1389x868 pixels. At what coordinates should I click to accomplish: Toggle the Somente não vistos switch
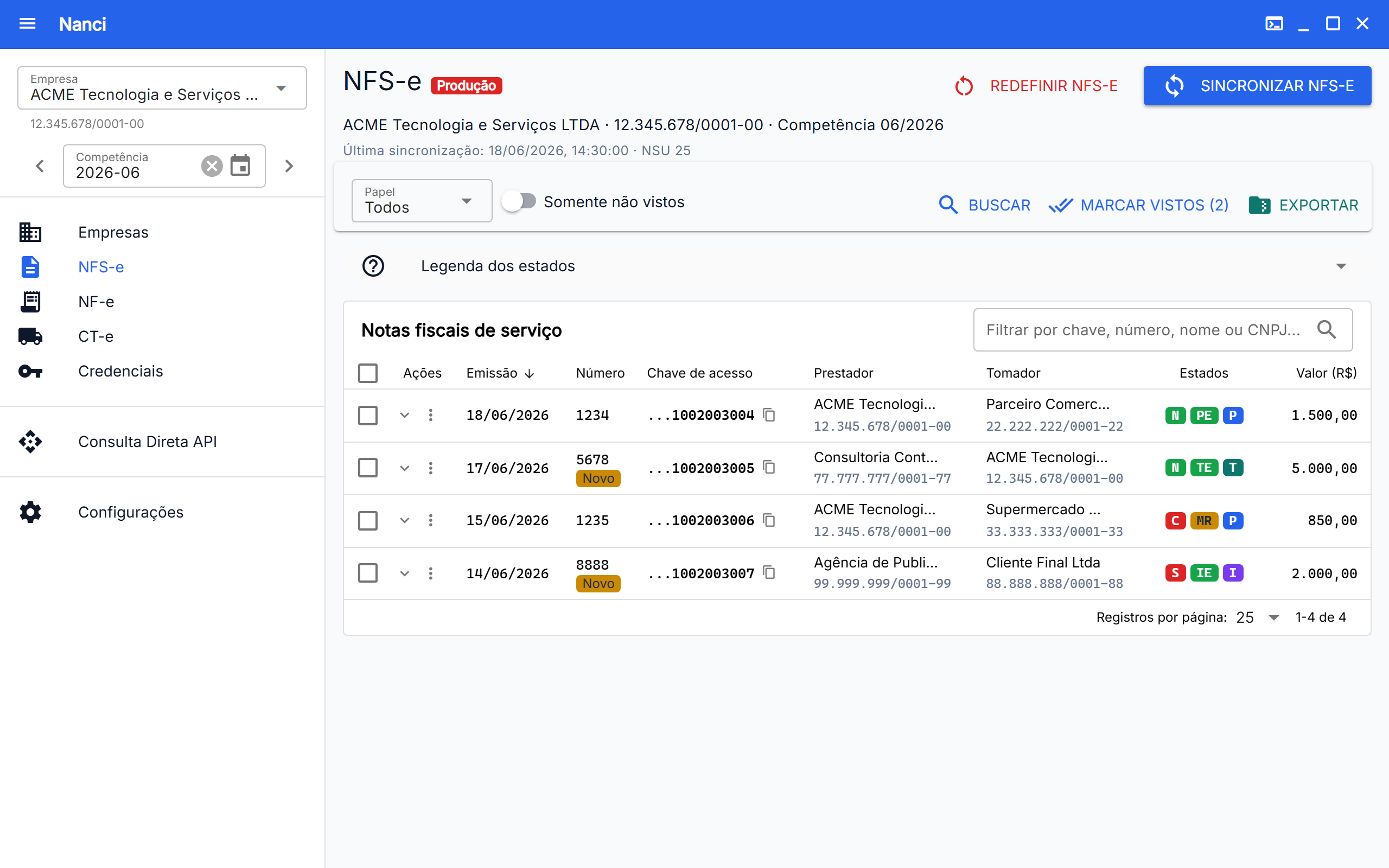pyautogui.click(x=519, y=201)
